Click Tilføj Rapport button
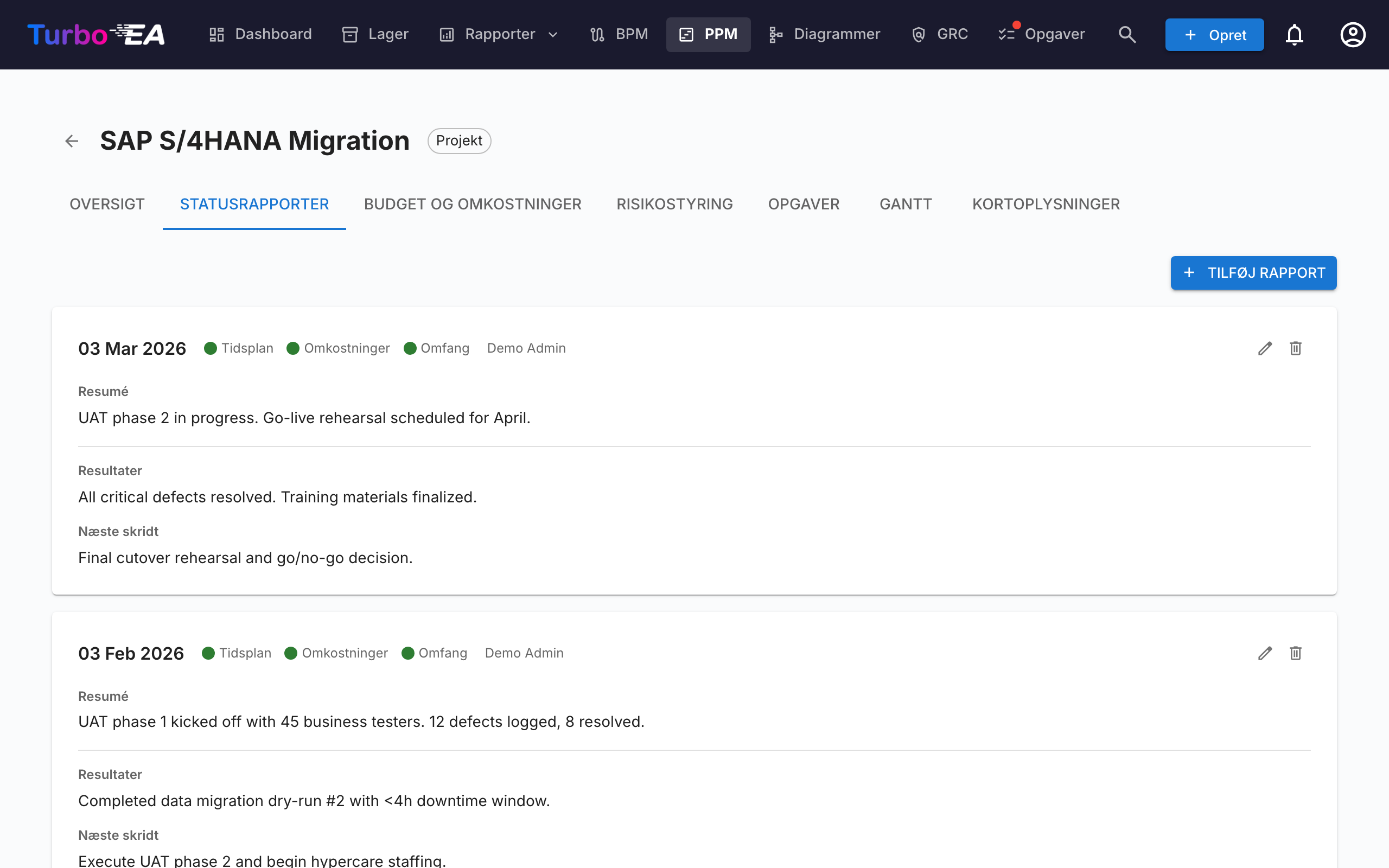Viewport: 1389px width, 868px height. click(1253, 273)
